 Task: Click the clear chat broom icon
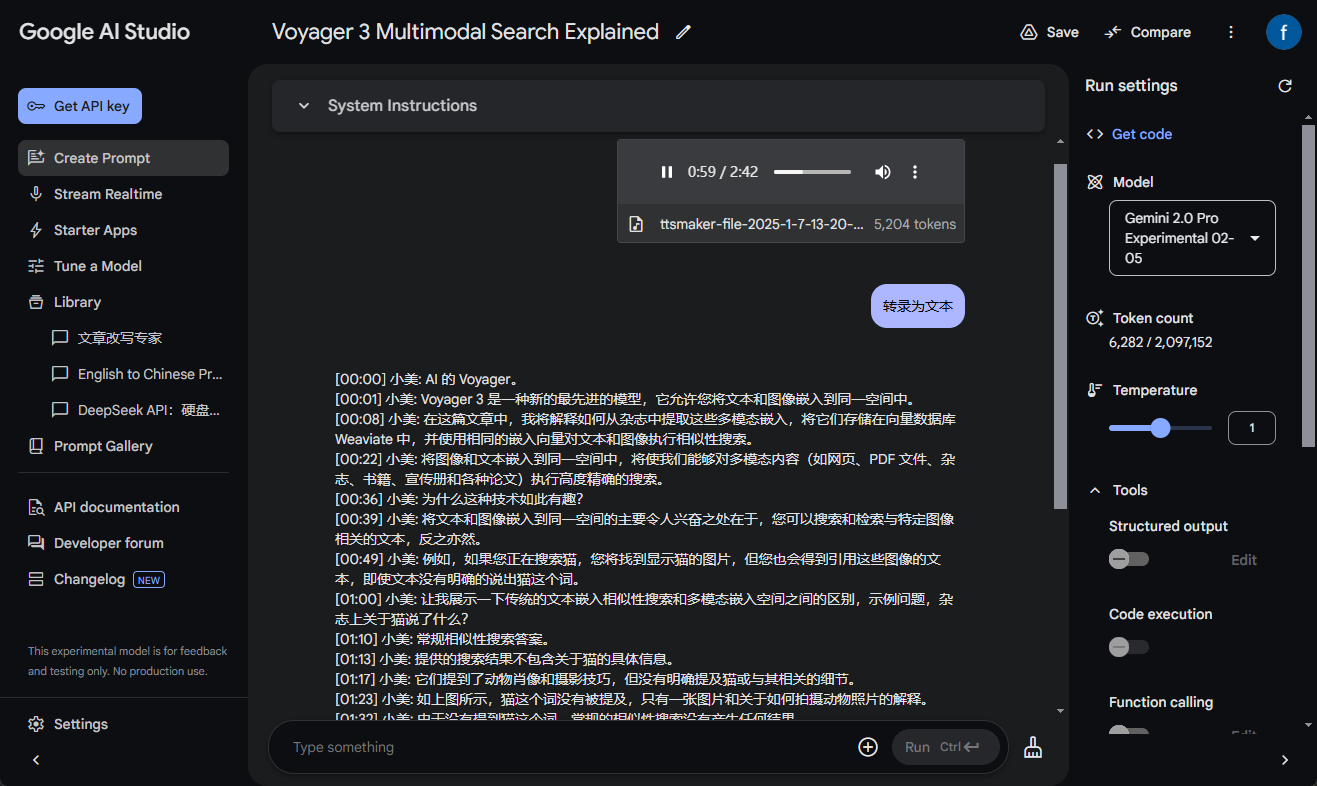coord(1033,747)
